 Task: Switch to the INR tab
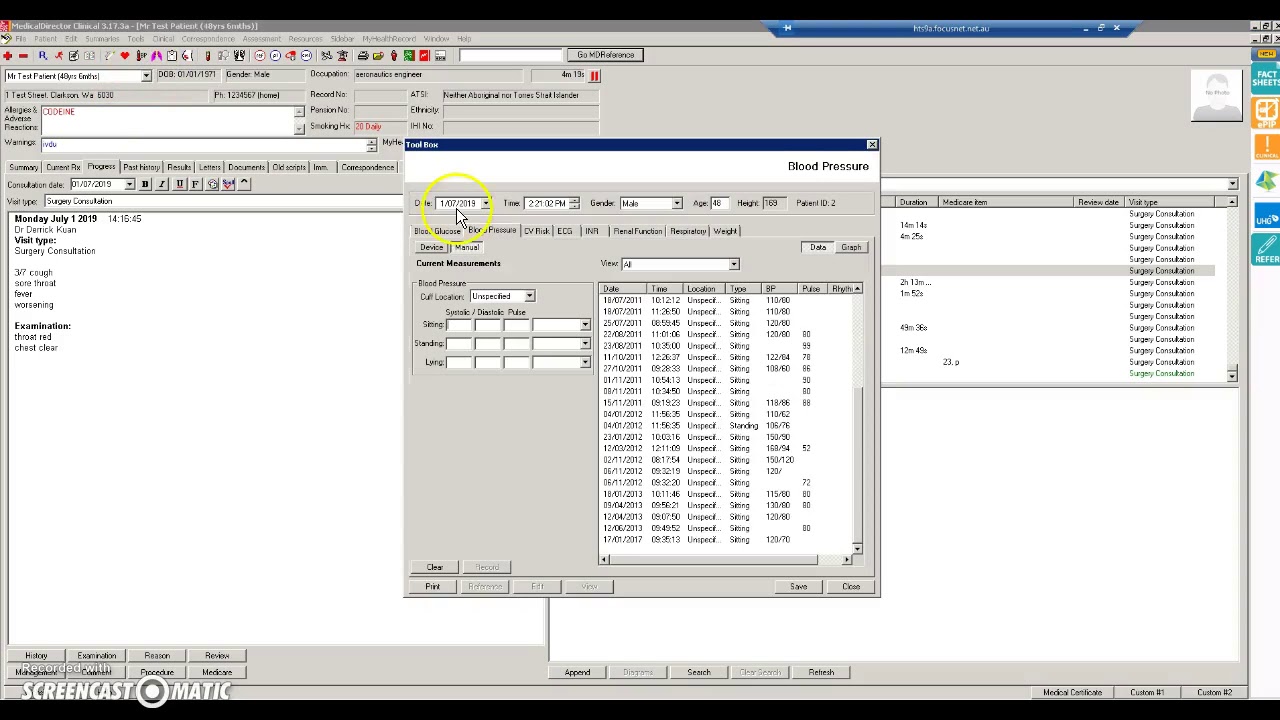click(591, 231)
